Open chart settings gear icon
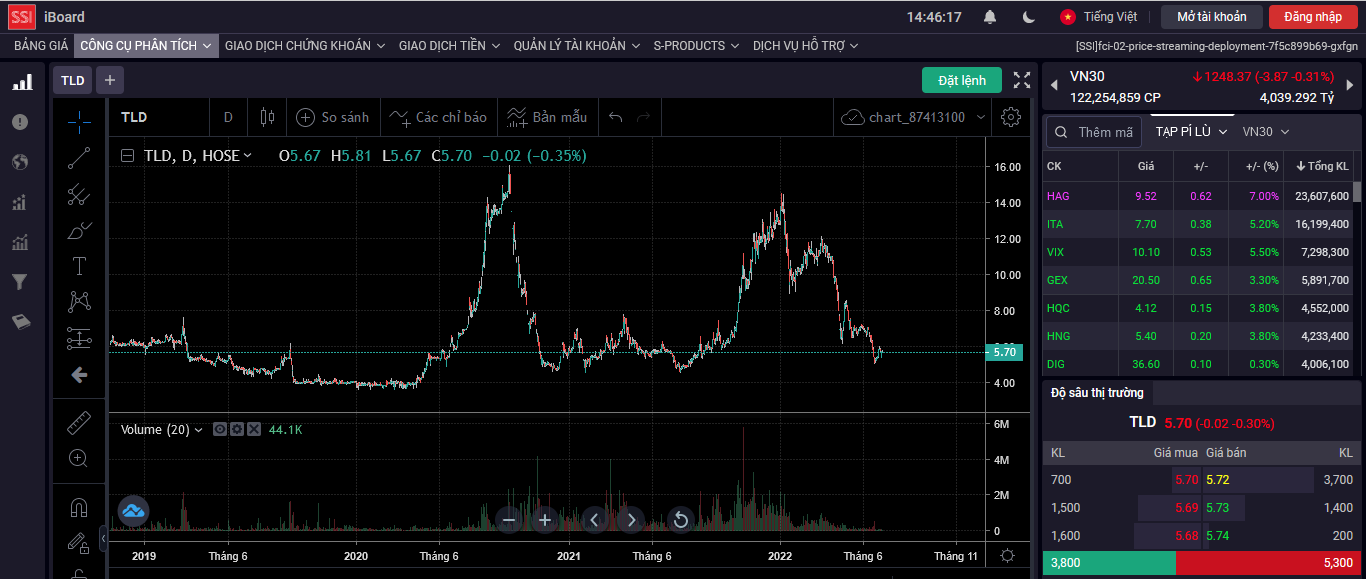1366x579 pixels. [1011, 117]
